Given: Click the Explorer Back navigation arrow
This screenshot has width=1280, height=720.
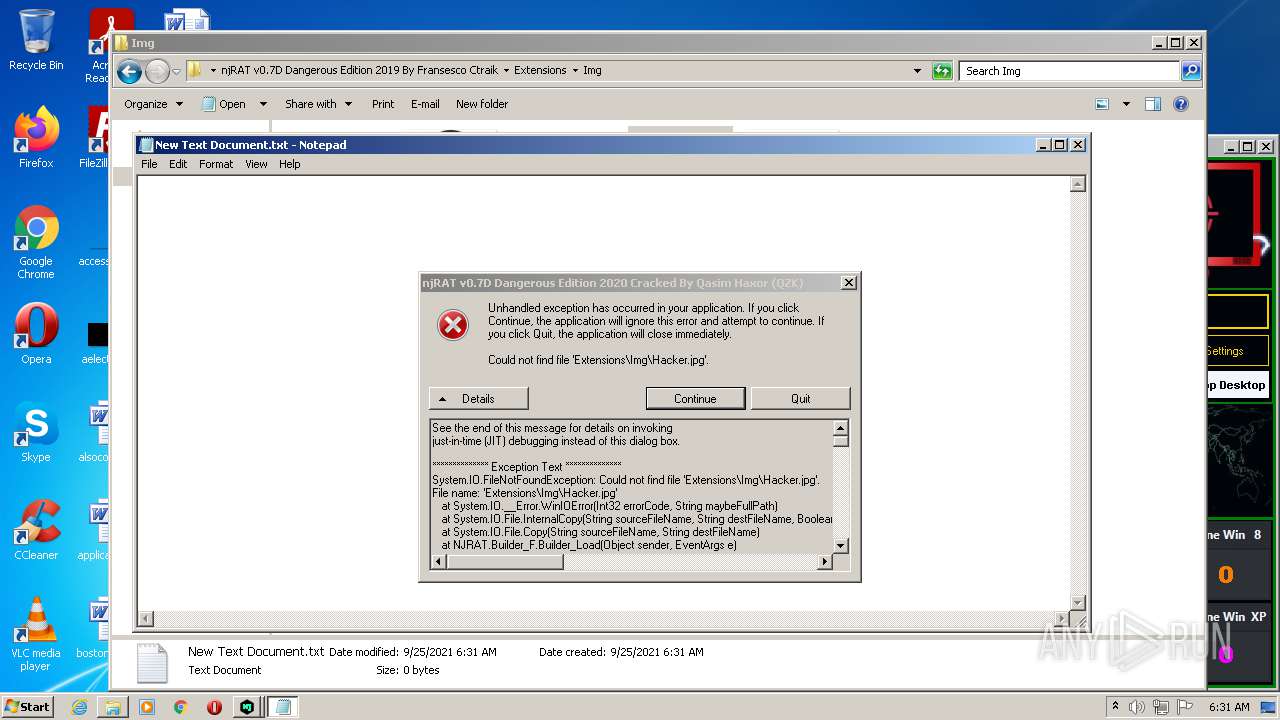Looking at the screenshot, I should click(129, 71).
